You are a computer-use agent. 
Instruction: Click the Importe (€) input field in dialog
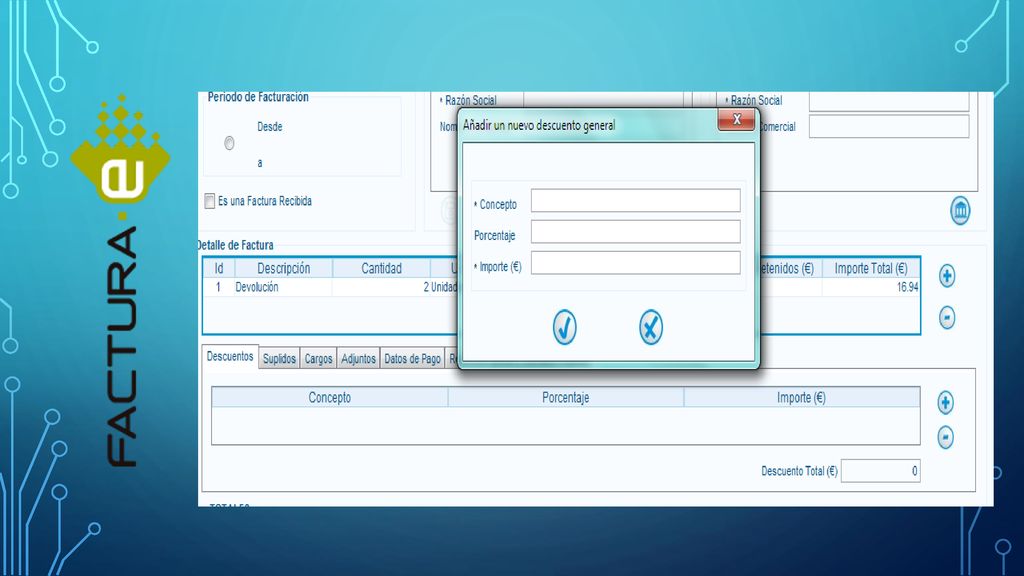[635, 263]
